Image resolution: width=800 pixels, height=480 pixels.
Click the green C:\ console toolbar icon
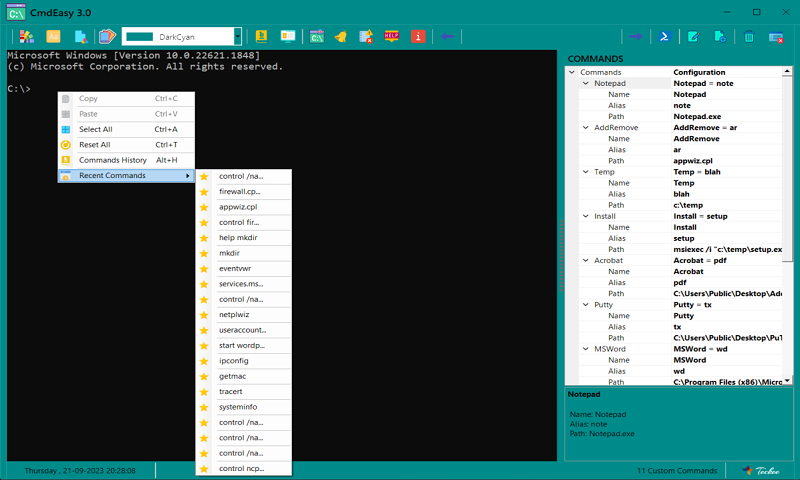click(x=317, y=37)
